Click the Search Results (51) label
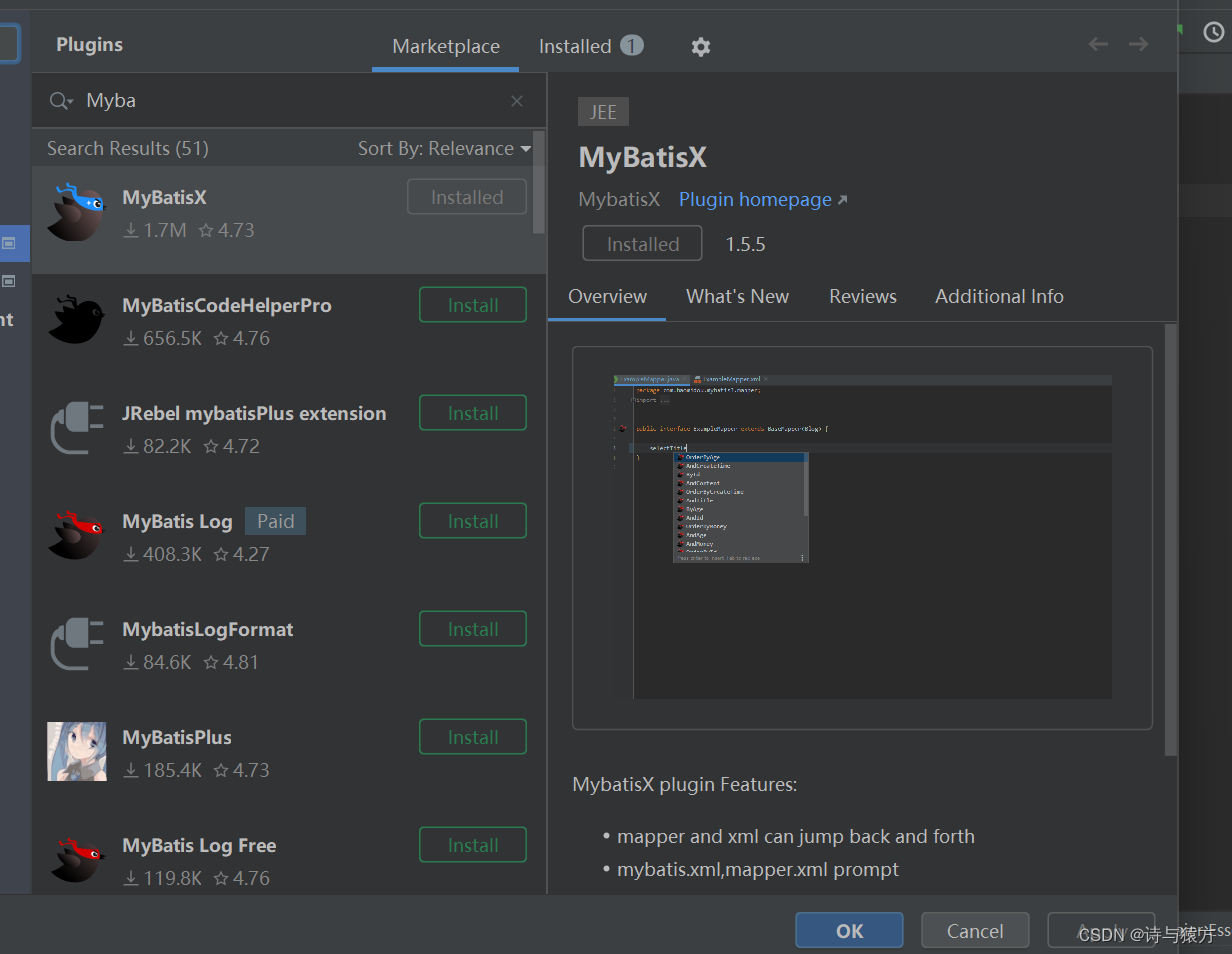Image resolution: width=1232 pixels, height=954 pixels. coord(128,148)
